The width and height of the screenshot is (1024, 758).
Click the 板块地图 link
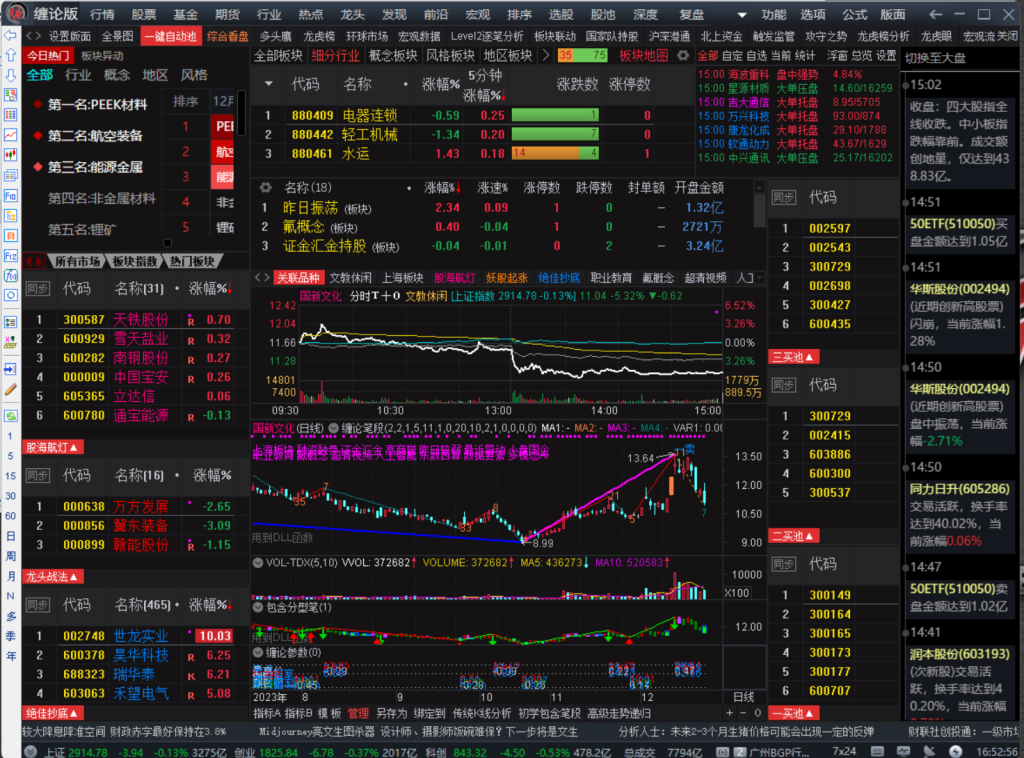(643, 55)
